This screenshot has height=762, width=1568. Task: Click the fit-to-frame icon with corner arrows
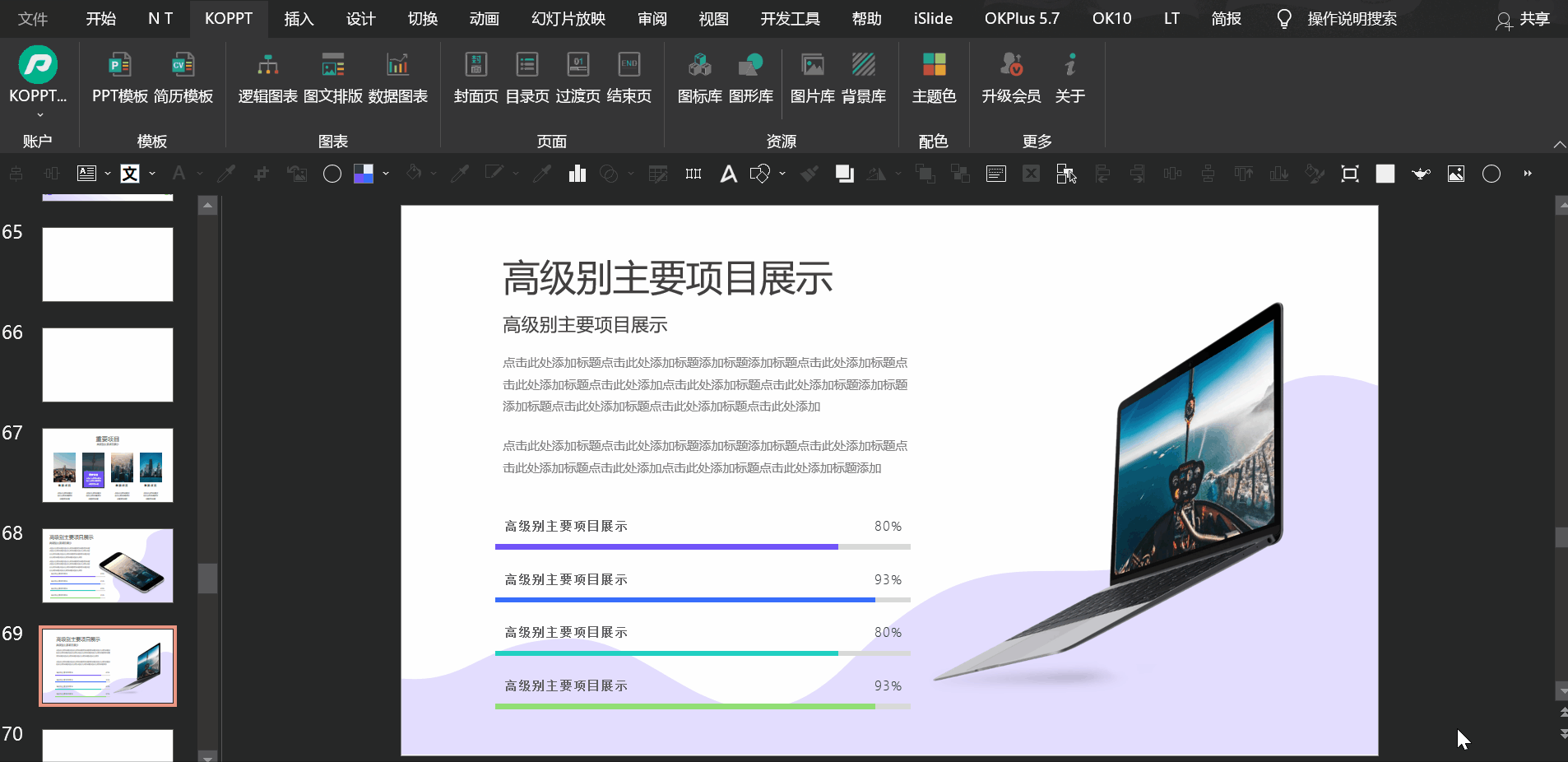(1350, 174)
